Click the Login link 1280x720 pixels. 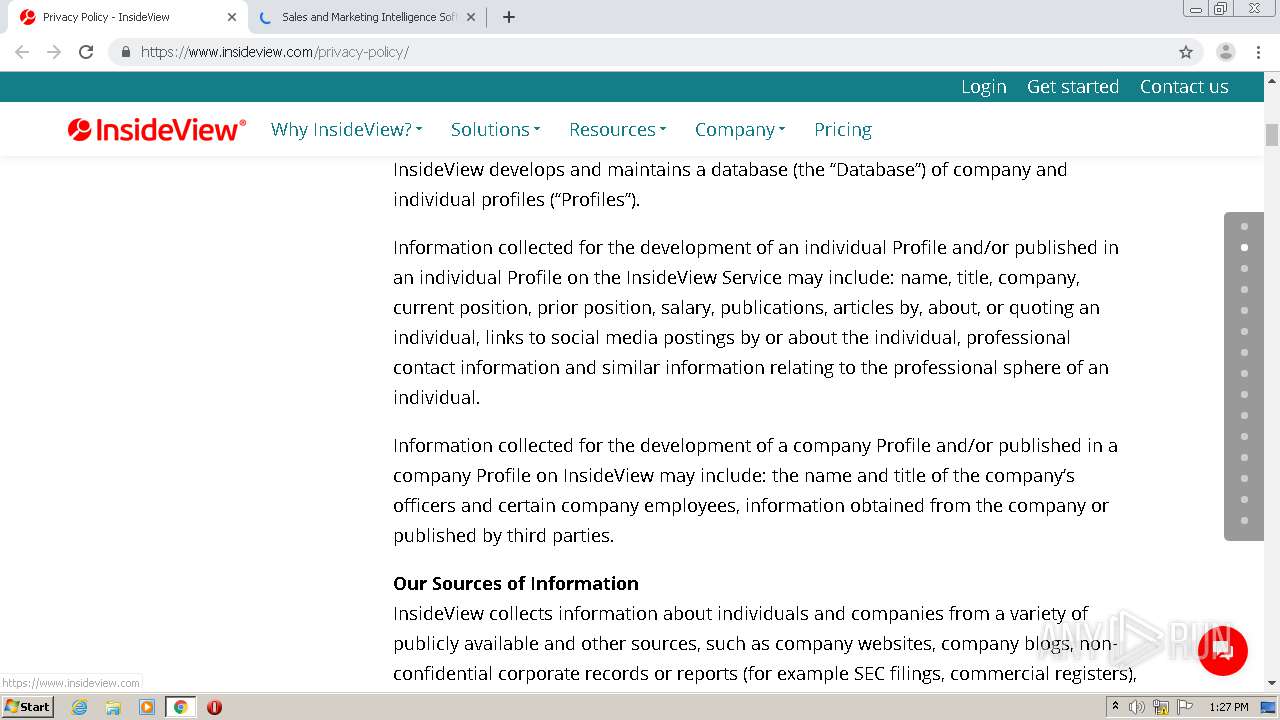[984, 87]
